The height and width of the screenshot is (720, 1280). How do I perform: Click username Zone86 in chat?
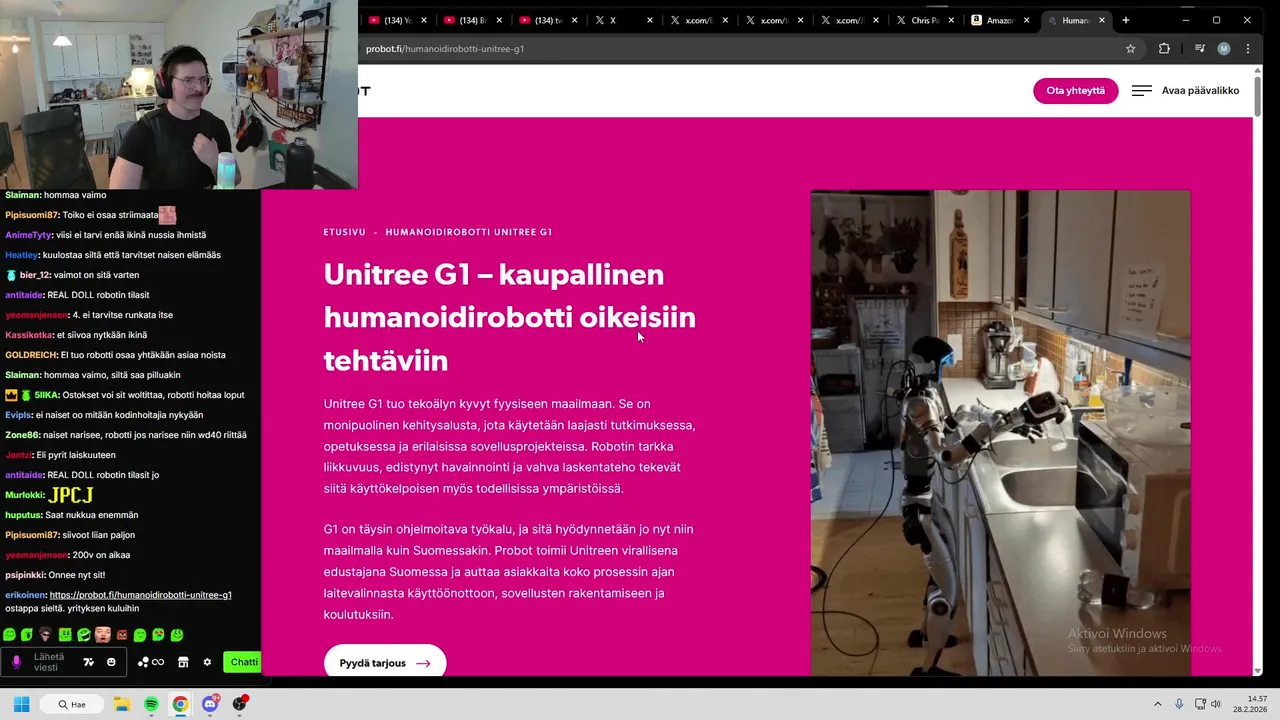point(21,435)
